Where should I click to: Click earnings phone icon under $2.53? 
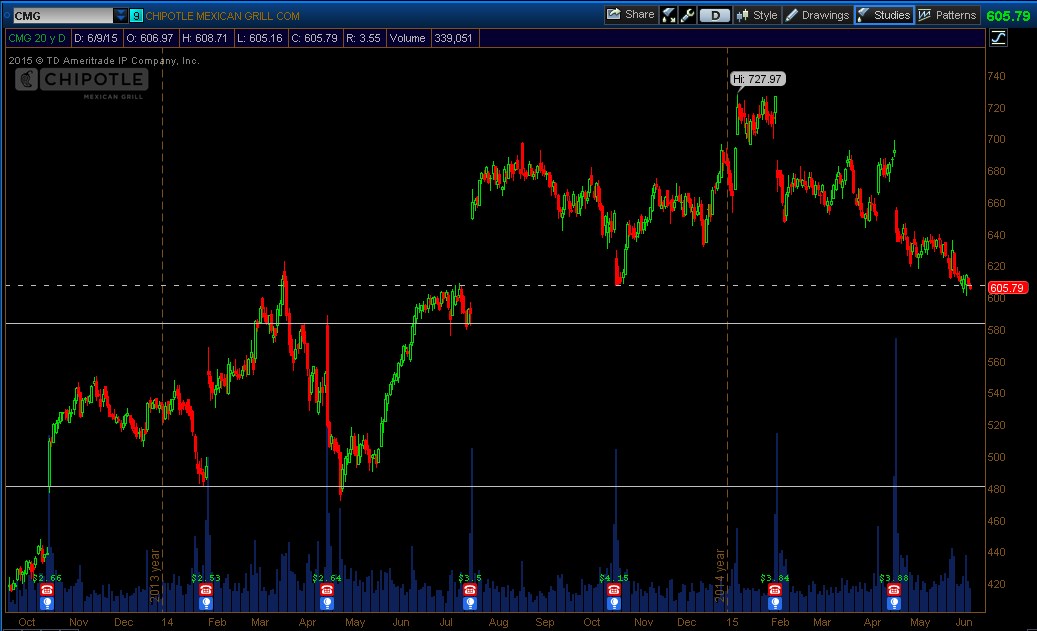pos(206,590)
